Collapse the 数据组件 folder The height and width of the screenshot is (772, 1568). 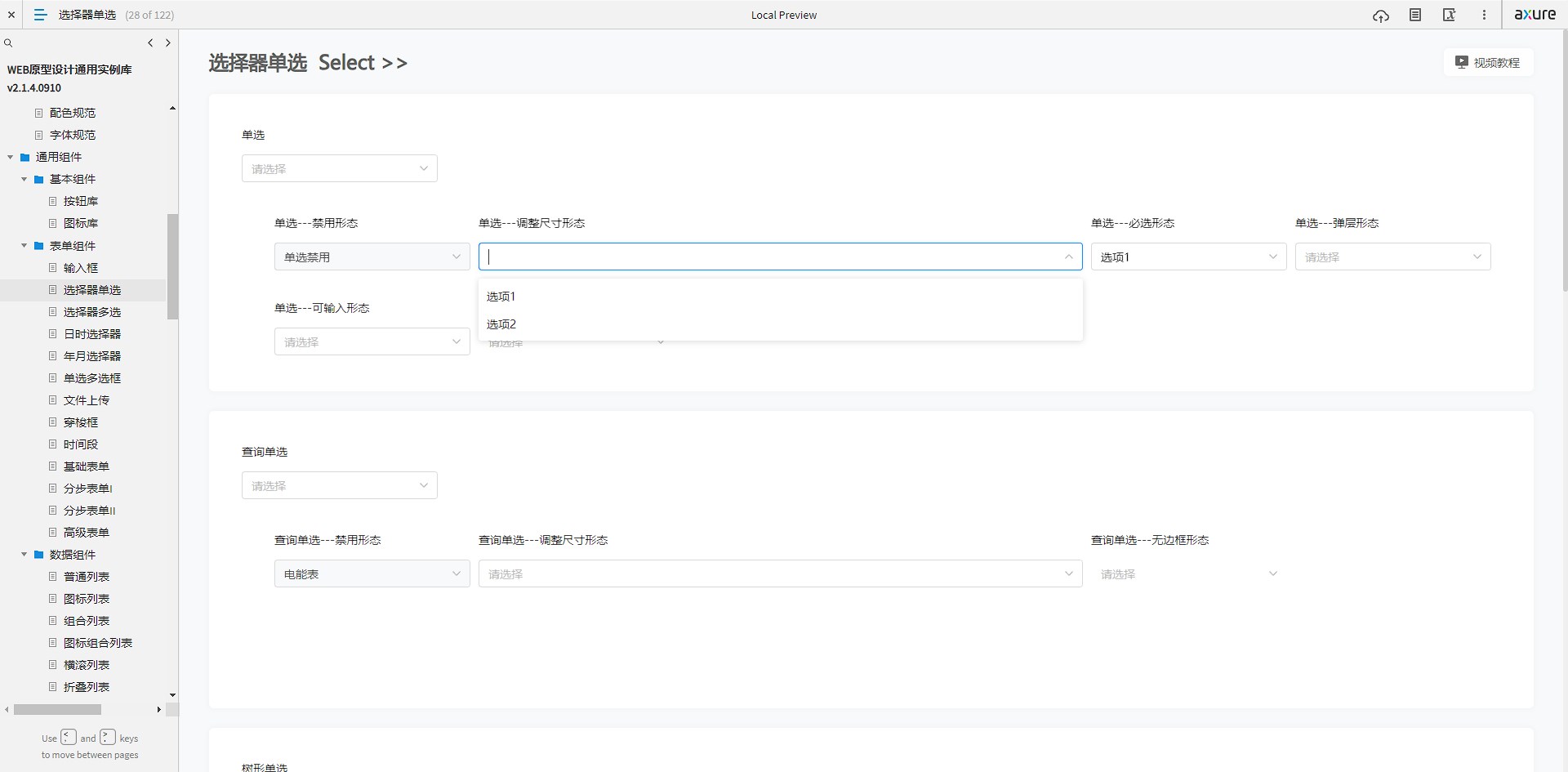coord(24,555)
